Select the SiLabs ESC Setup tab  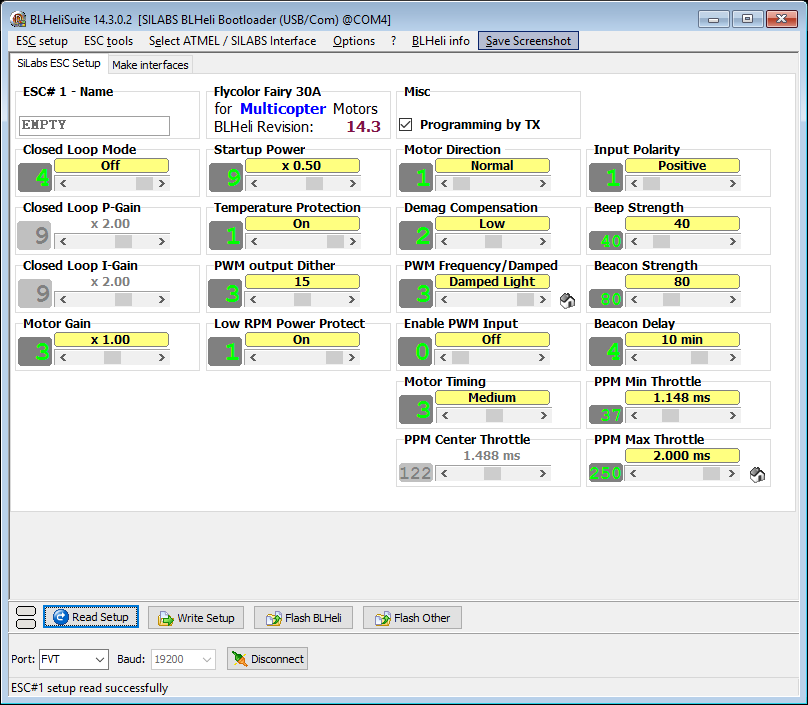click(x=59, y=63)
